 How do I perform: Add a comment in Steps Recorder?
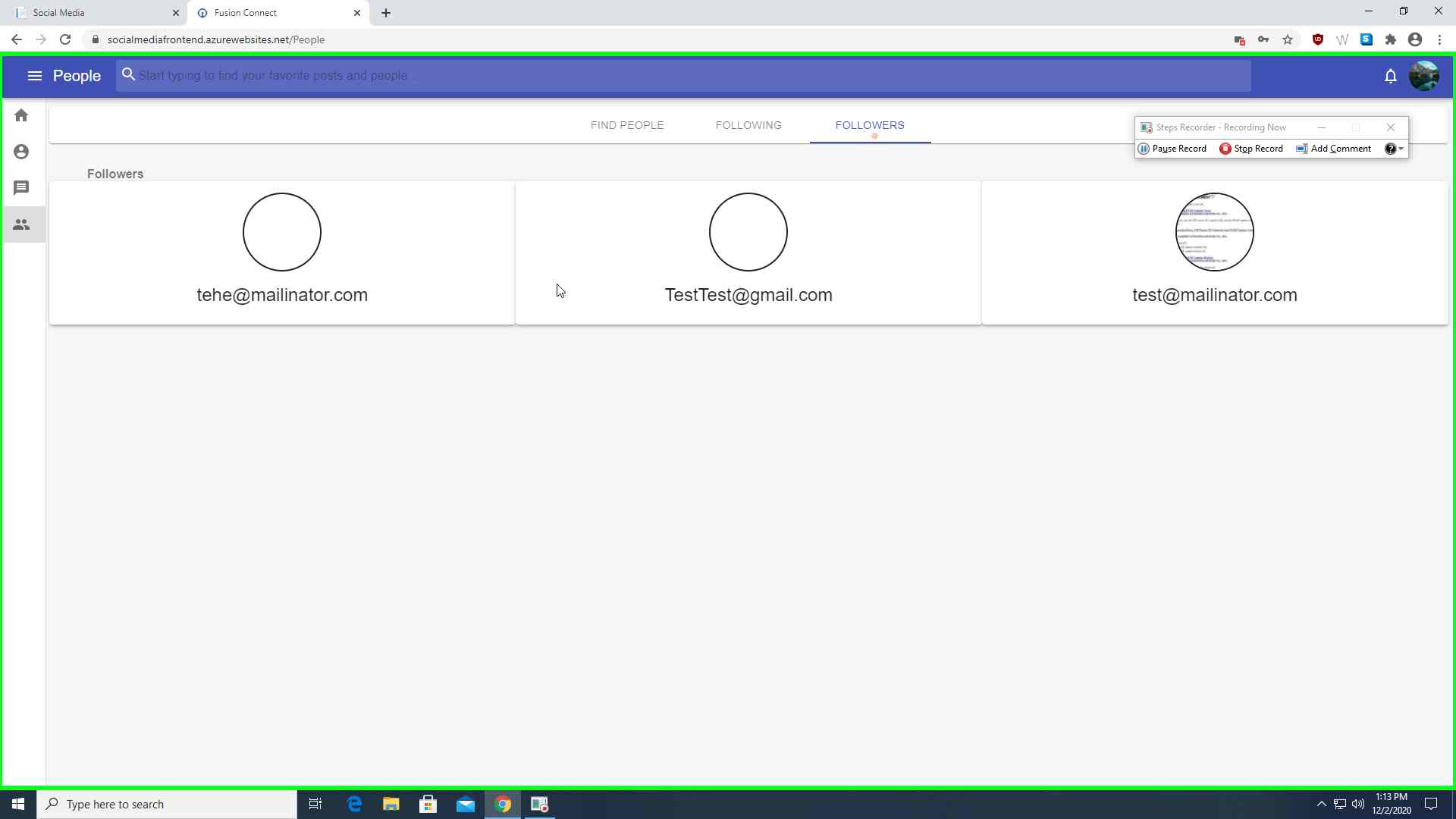click(x=1334, y=149)
